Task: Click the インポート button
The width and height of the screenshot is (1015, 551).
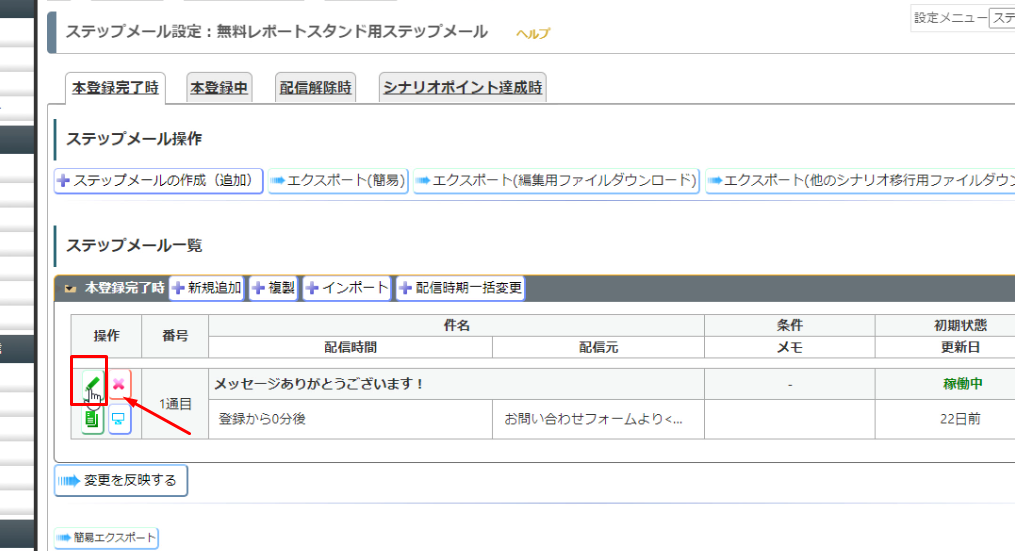Action: click(347, 289)
